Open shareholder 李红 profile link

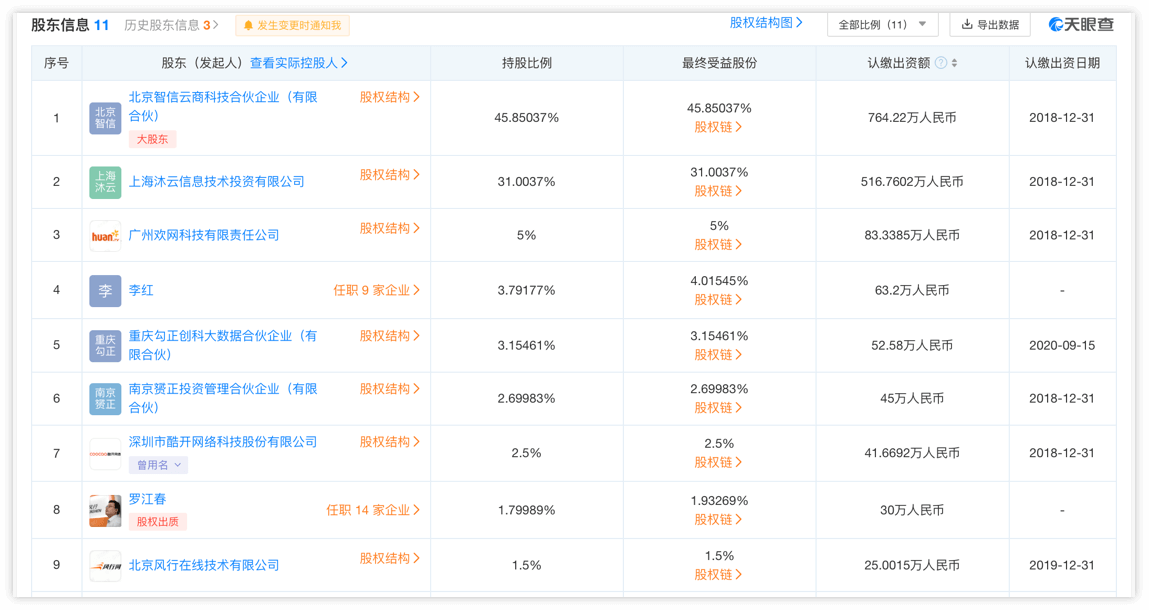pos(141,290)
